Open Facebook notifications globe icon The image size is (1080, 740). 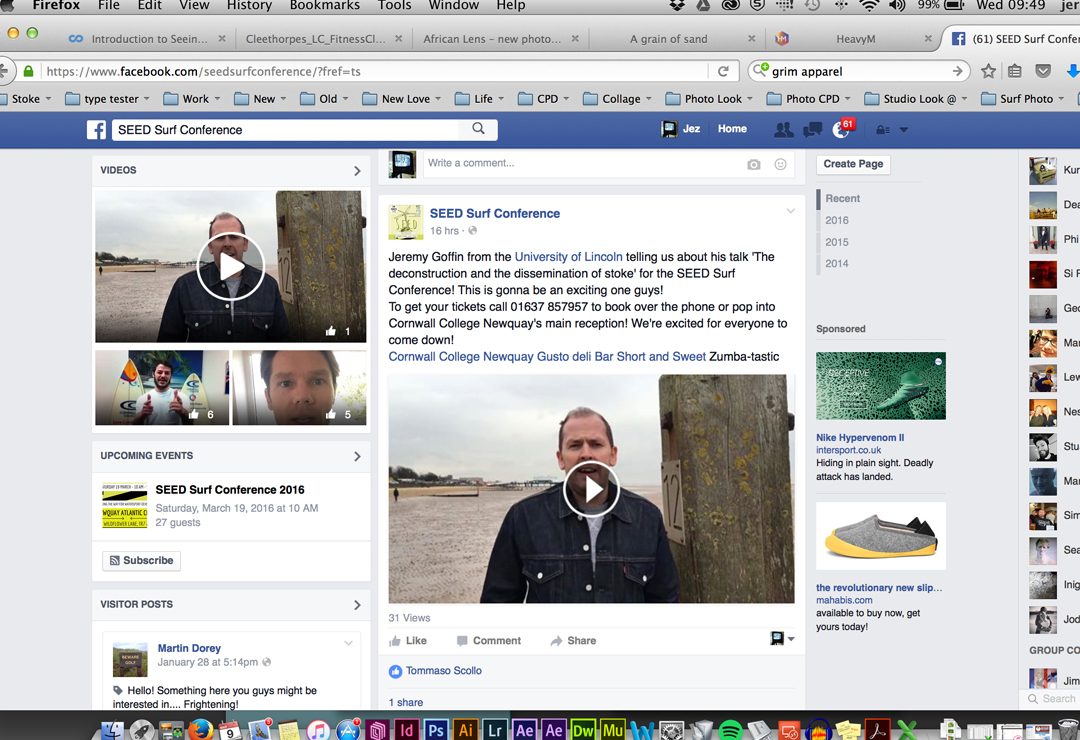click(840, 130)
